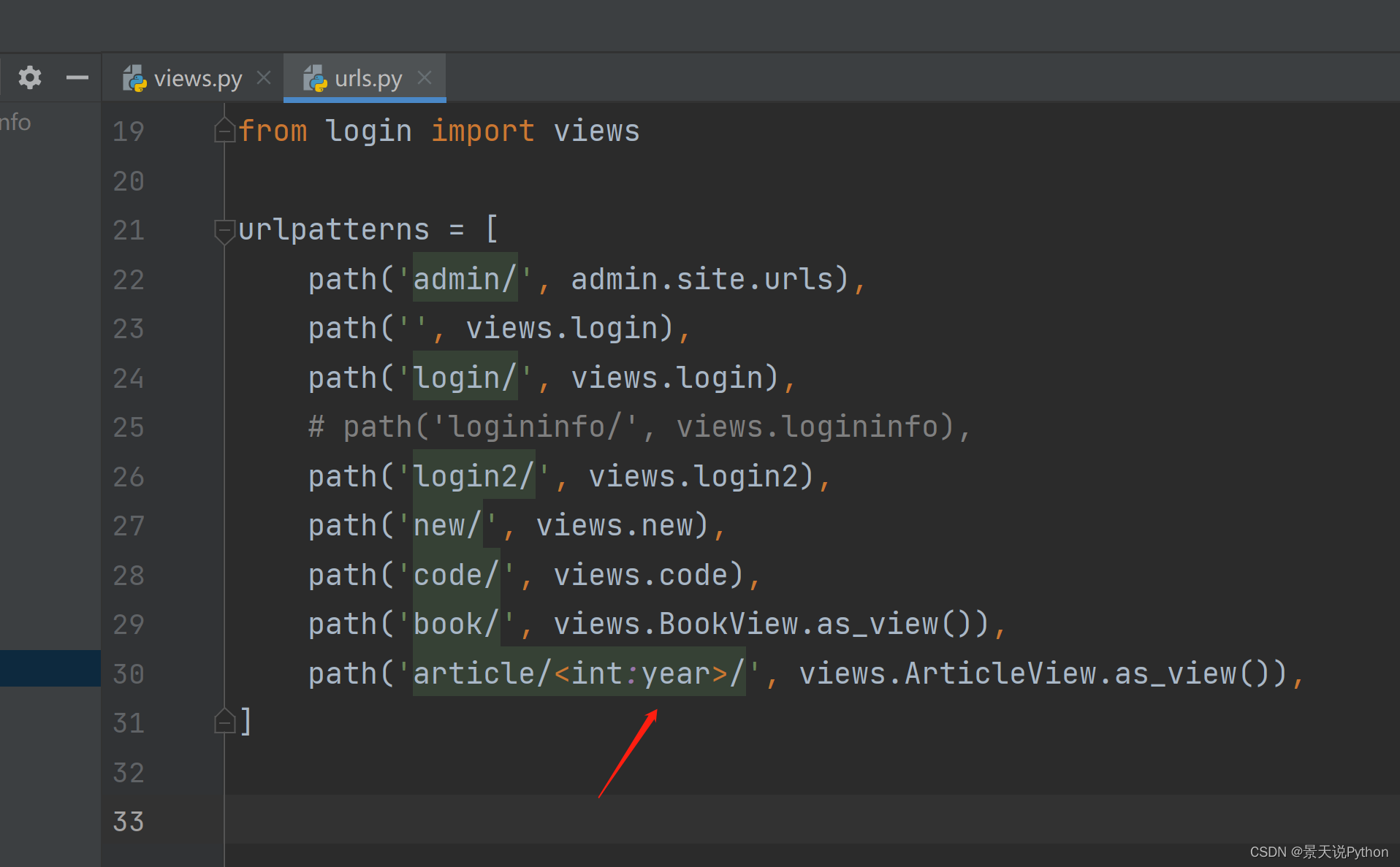Click views.new on line 27
The height and width of the screenshot is (867, 1400).
[x=615, y=525]
